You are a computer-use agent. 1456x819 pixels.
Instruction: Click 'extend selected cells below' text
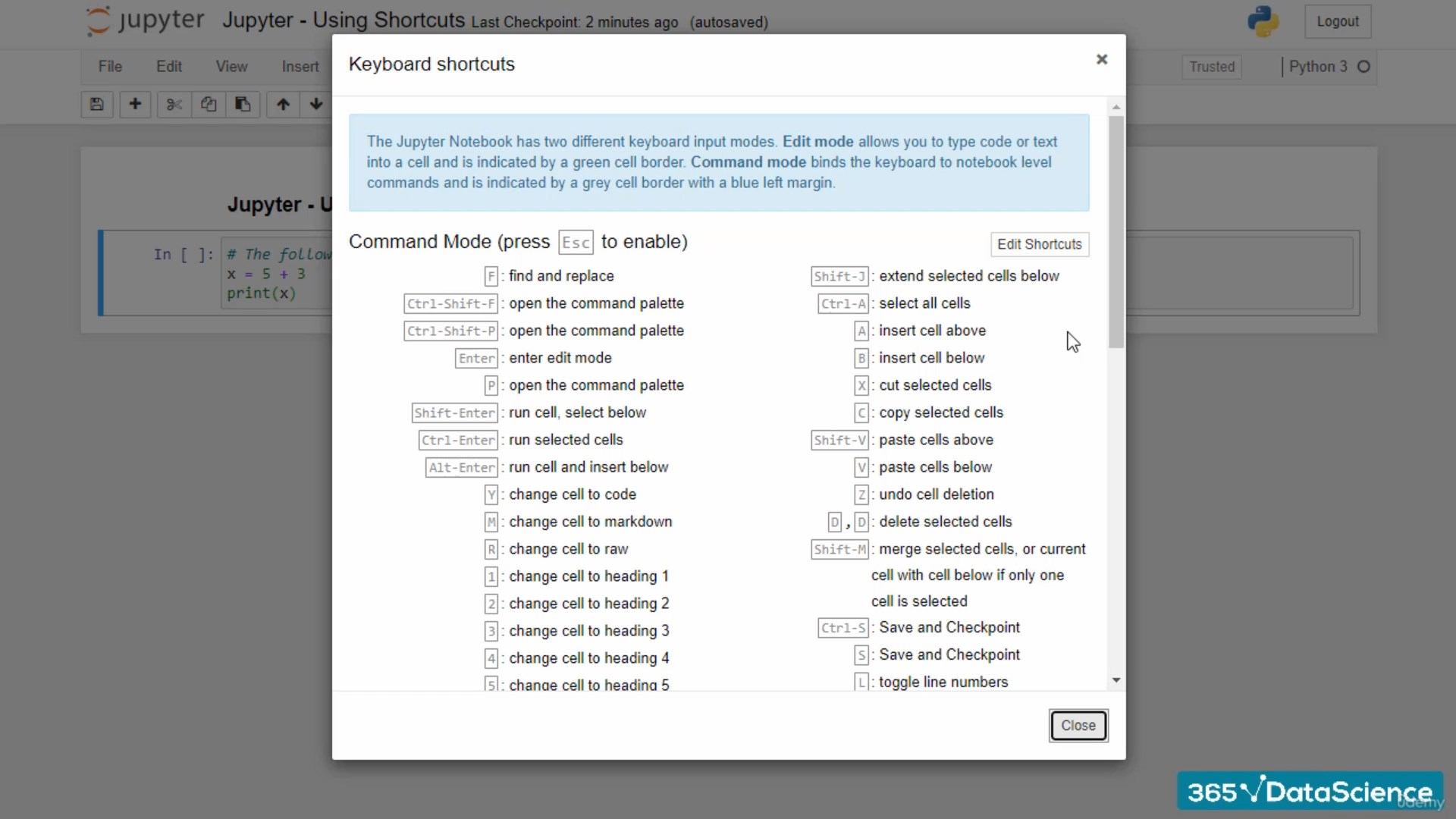point(969,276)
